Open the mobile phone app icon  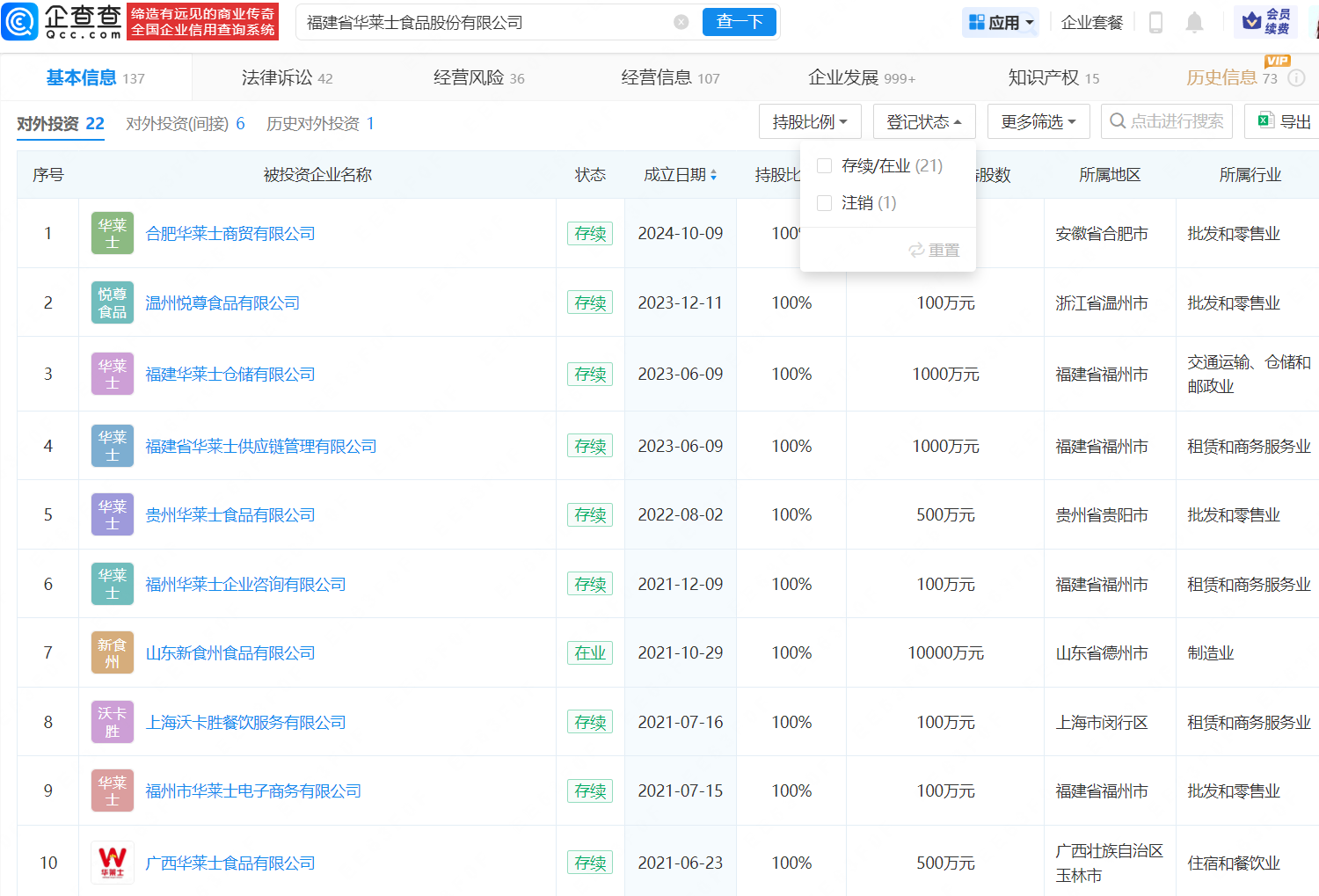1155,23
